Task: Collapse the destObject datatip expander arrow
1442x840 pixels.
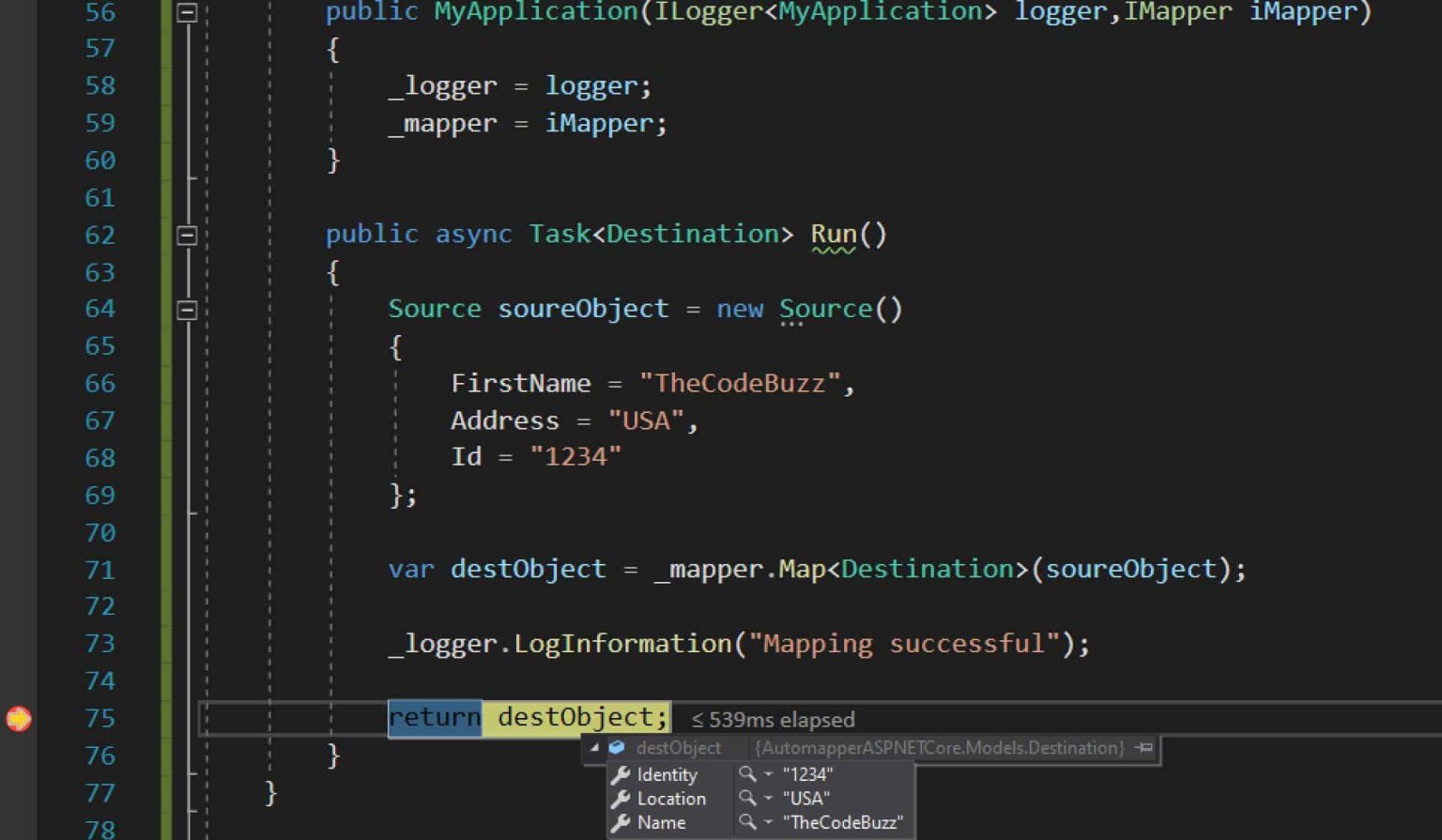Action: [594, 748]
